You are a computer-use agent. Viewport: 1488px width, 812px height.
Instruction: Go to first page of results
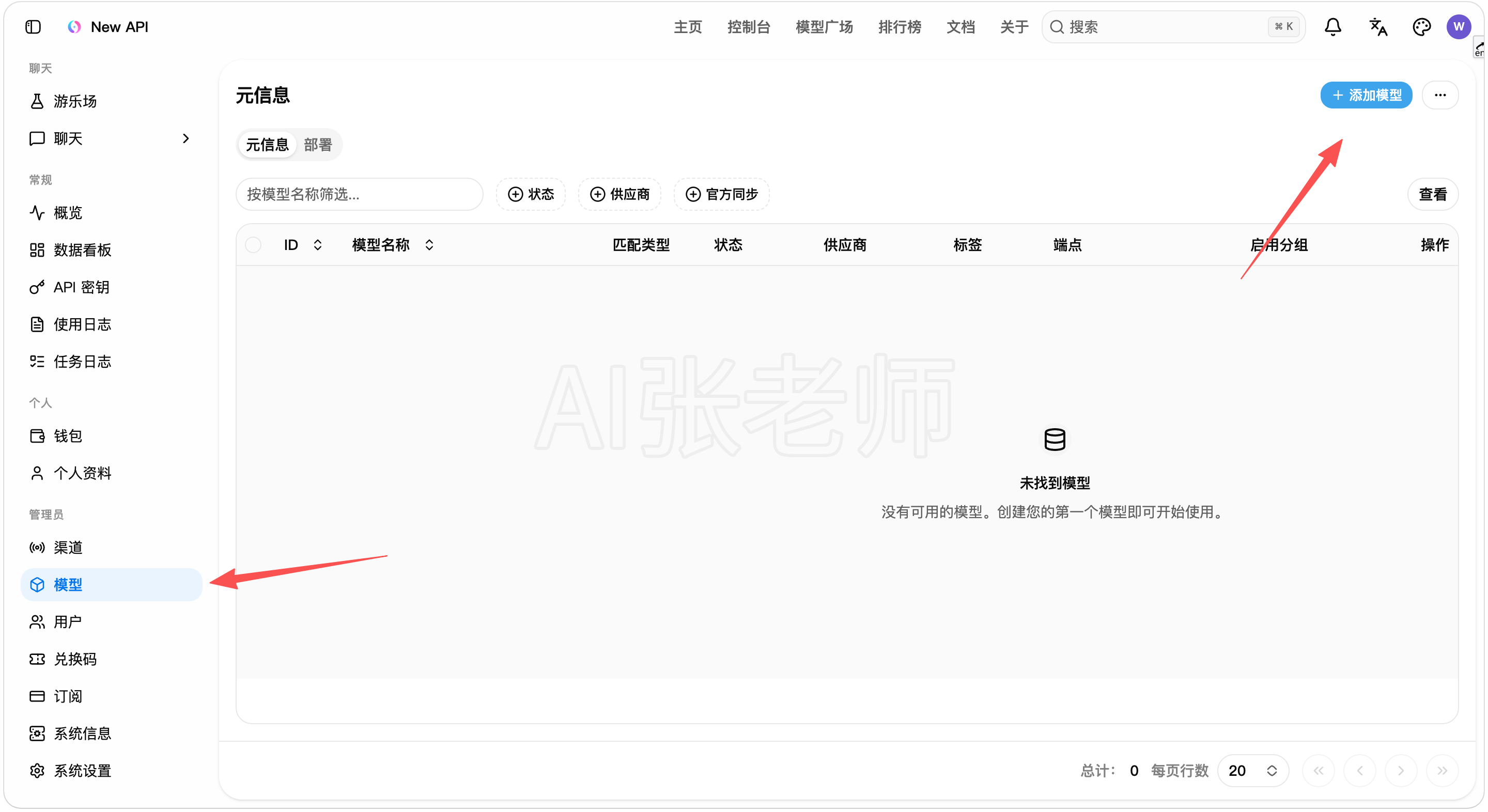(x=1318, y=770)
